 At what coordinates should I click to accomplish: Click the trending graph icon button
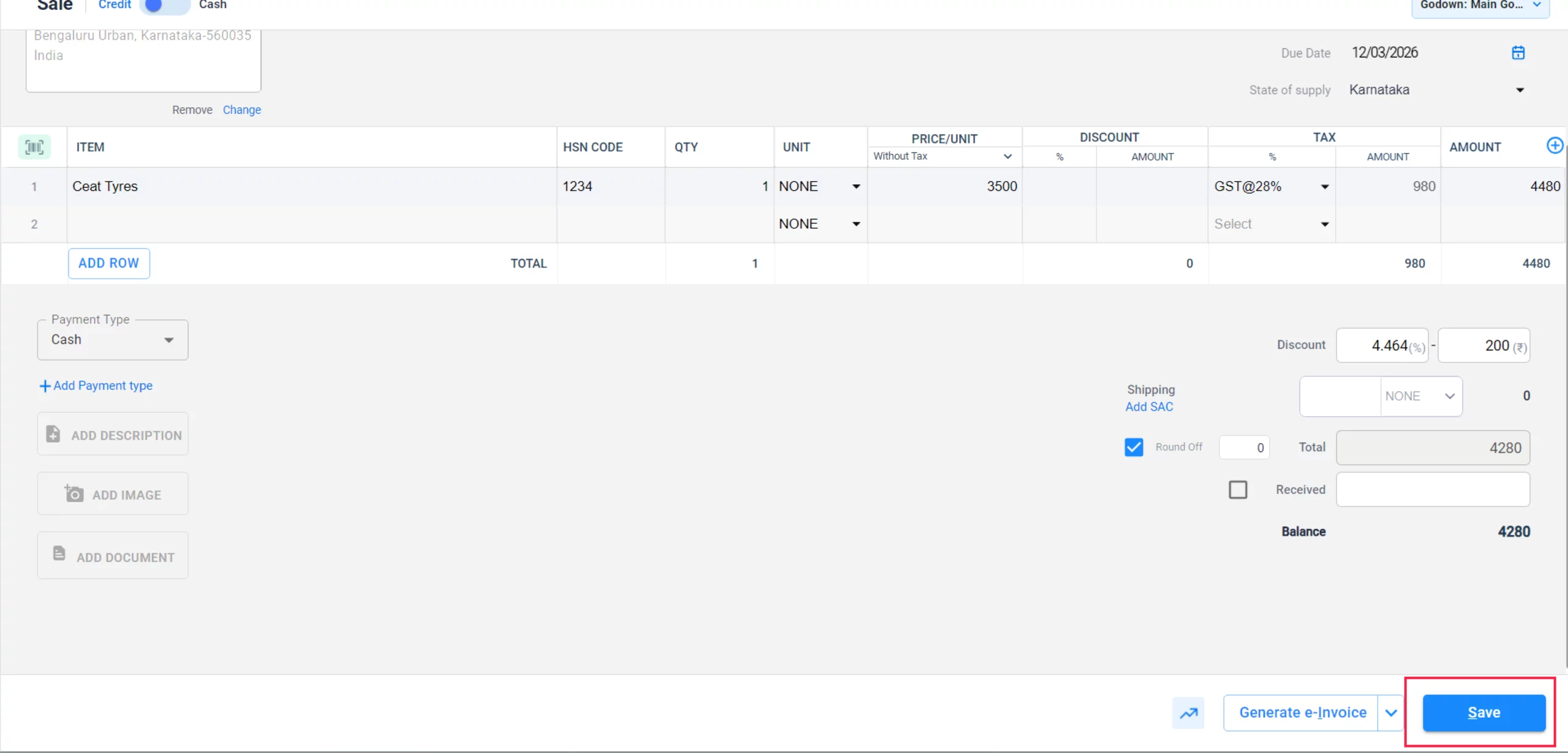(x=1188, y=713)
